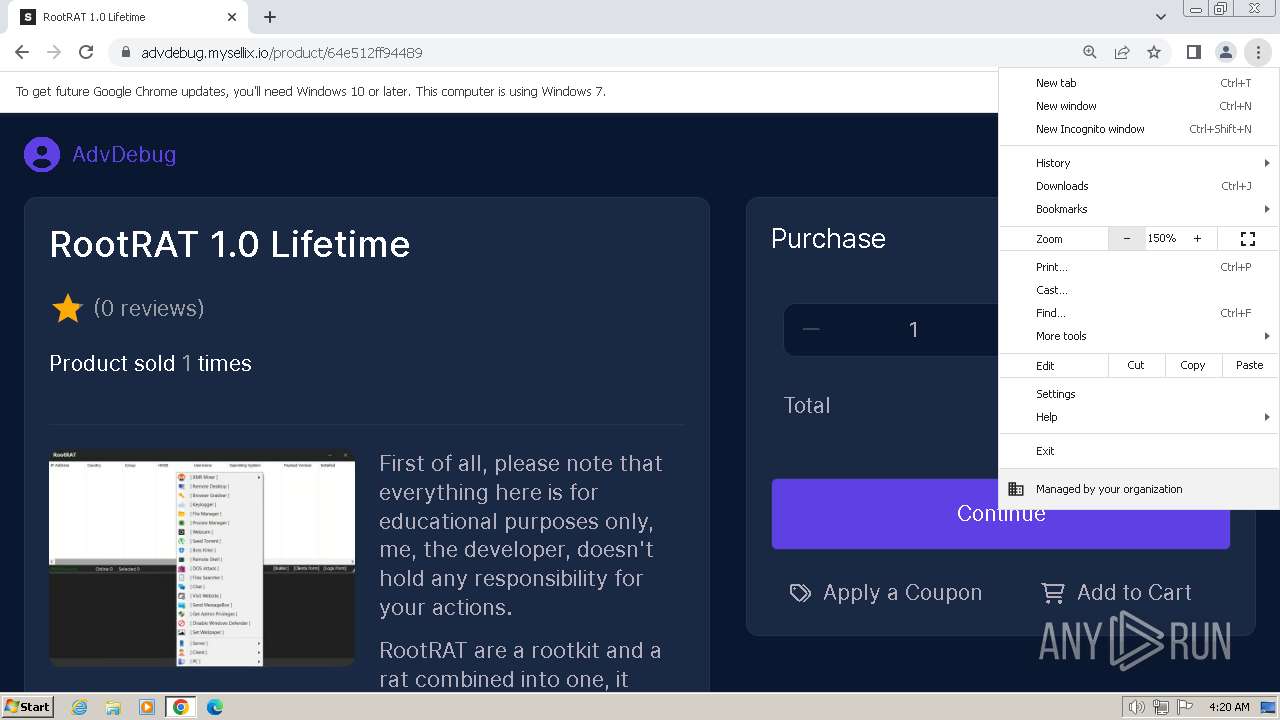This screenshot has width=1280, height=720.
Task: Click the 4:20 AM taskbar clock
Action: tap(1229, 707)
